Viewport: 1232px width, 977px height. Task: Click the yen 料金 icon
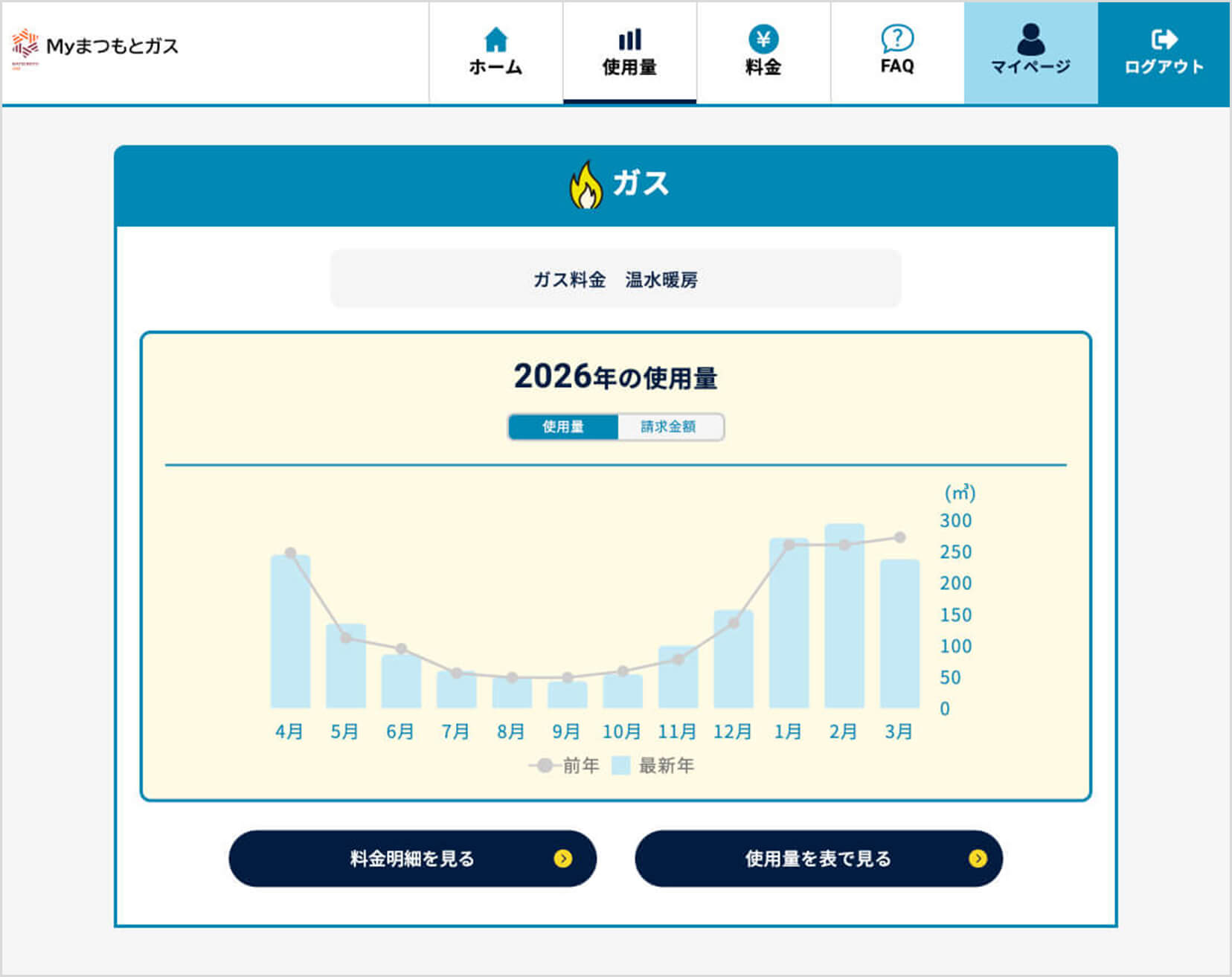pyautogui.click(x=763, y=39)
